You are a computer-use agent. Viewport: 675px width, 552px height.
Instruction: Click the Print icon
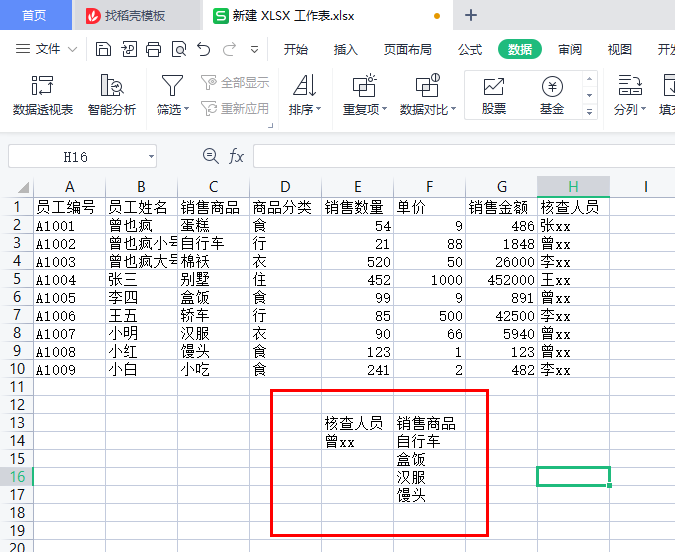[x=153, y=50]
